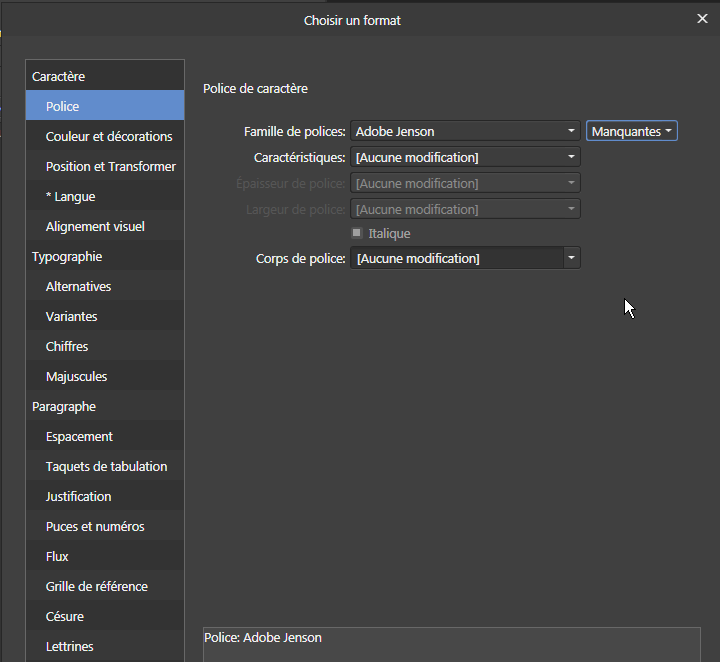Close the Choisir un format dialog
Viewport: 720px width, 662px height.
pos(702,19)
